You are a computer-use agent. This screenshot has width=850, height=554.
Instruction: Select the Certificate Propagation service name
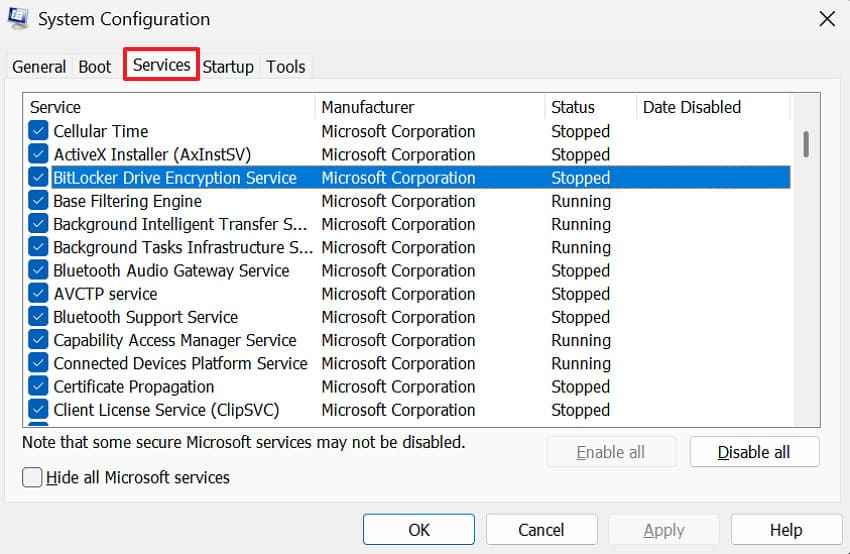[x=134, y=386]
